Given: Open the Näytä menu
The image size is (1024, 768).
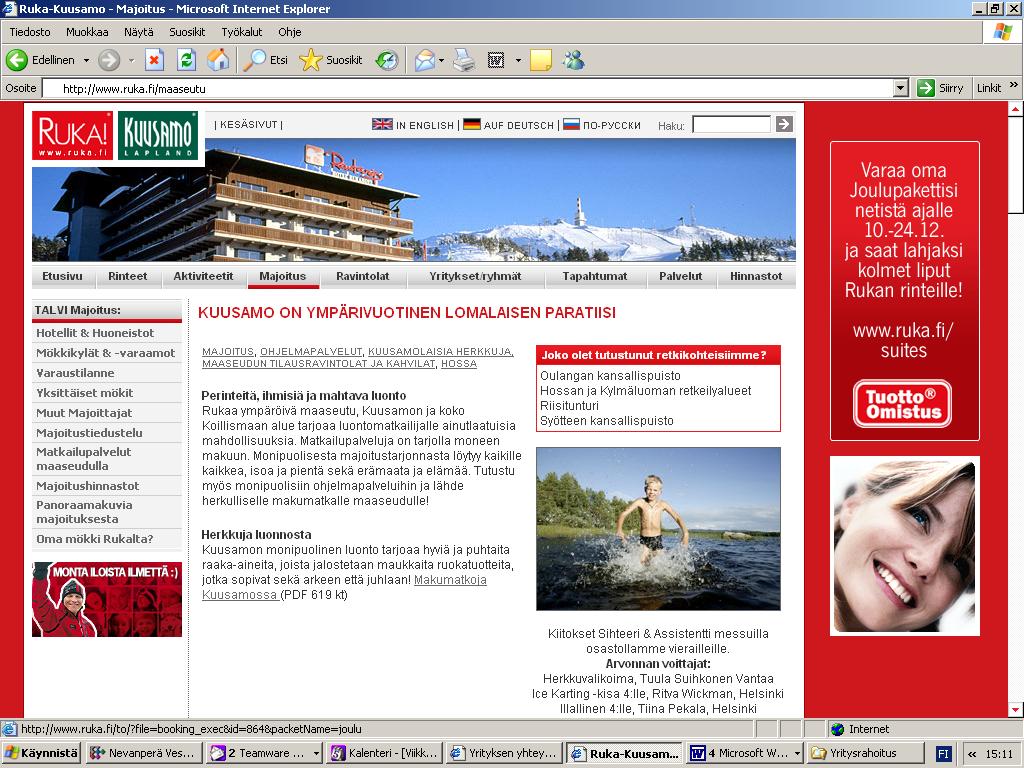Looking at the screenshot, I should (x=138, y=32).
